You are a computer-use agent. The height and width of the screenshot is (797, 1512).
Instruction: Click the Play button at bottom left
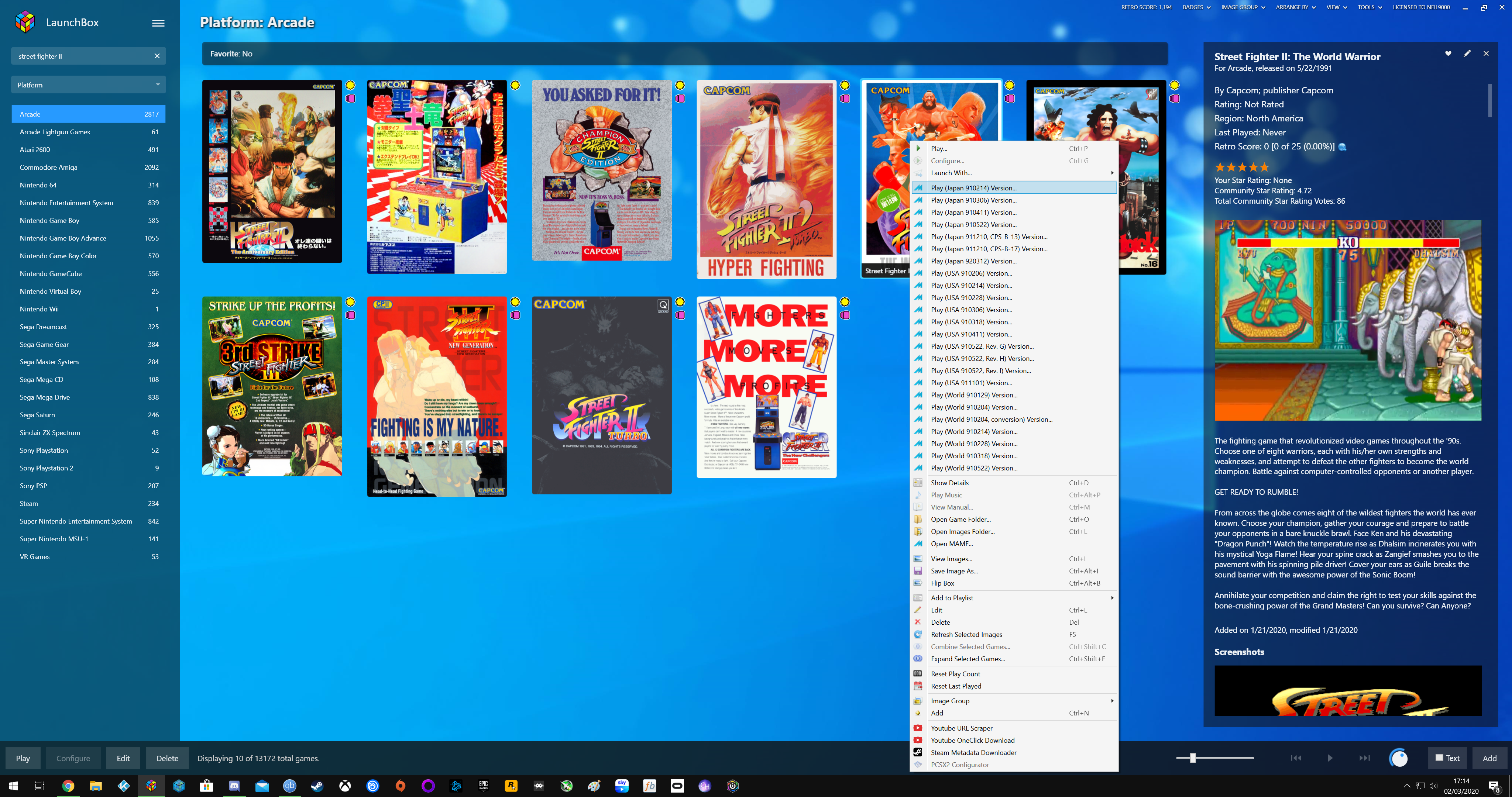pos(23,758)
